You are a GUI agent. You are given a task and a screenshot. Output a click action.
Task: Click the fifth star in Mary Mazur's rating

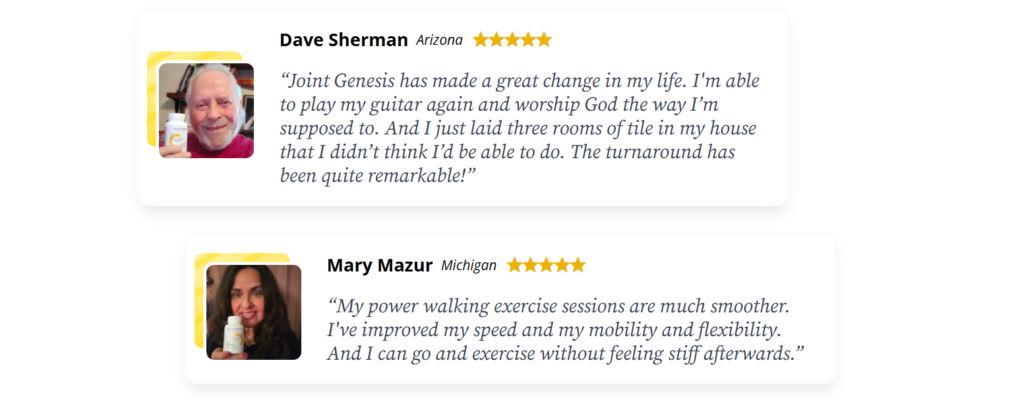[x=577, y=265]
